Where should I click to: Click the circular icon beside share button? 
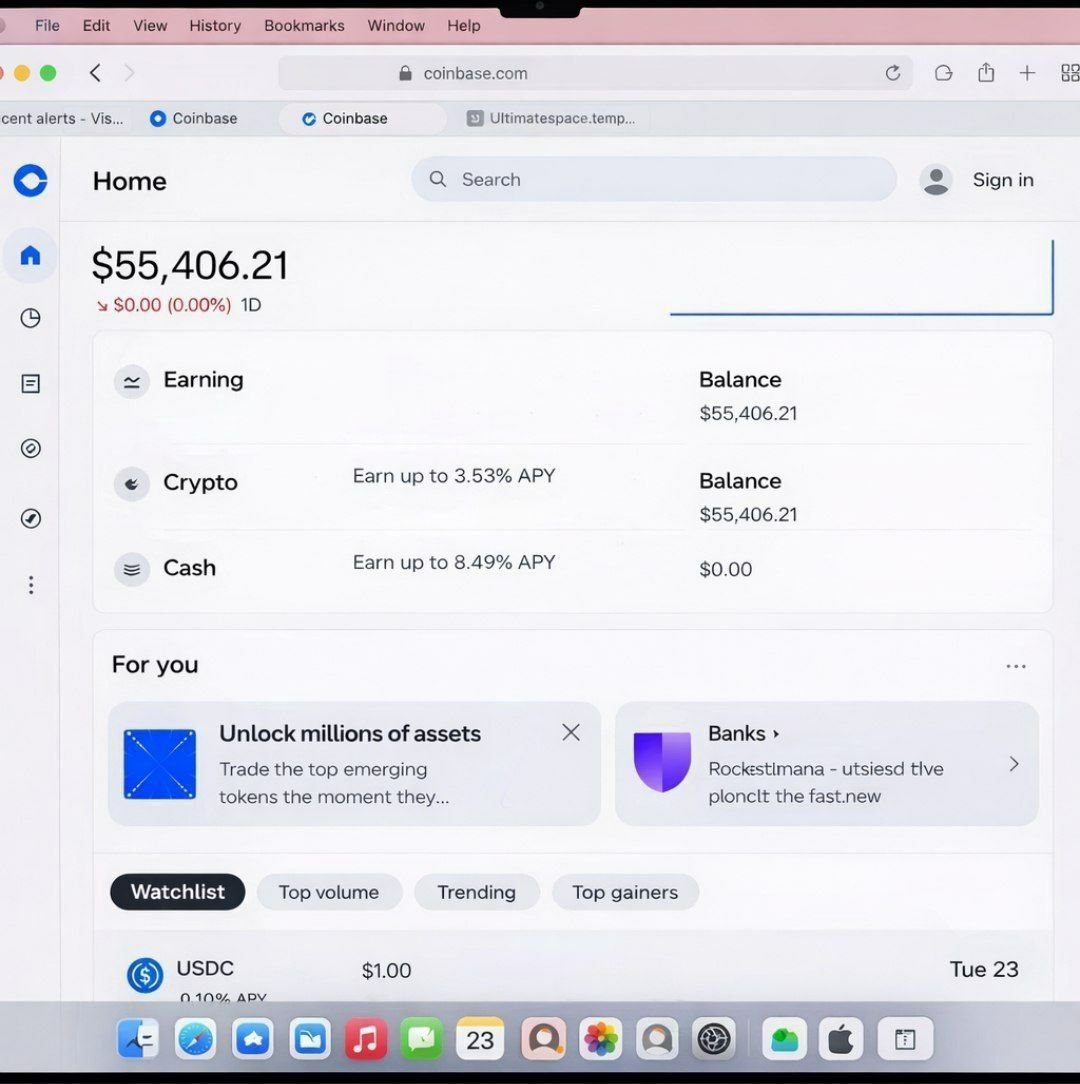[944, 73]
